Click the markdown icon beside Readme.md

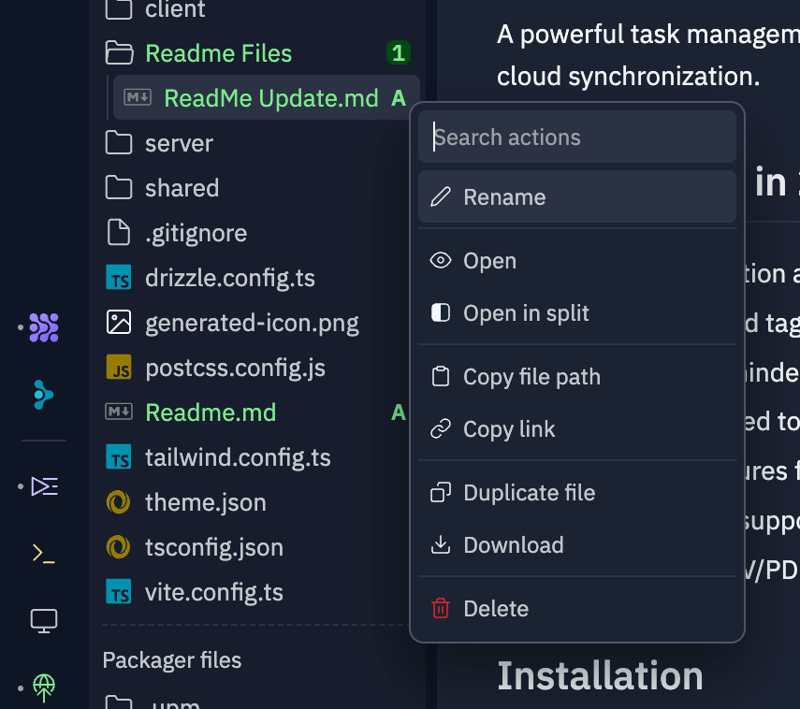coord(118,412)
